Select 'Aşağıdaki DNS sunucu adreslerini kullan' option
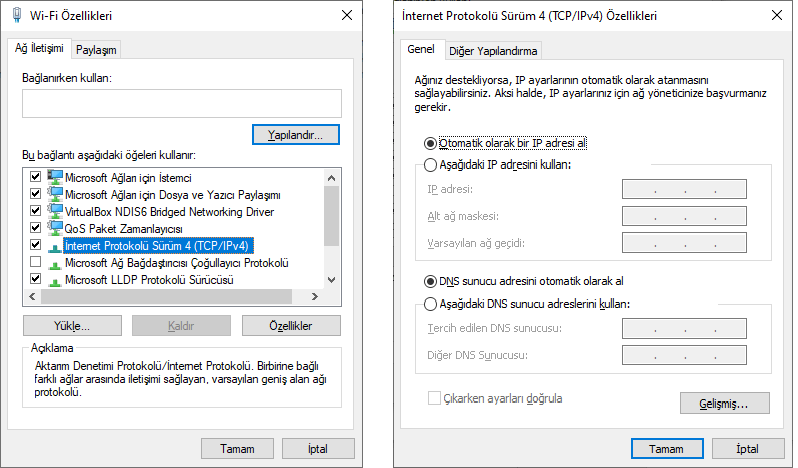Screen dimensions: 798x468 (x=431, y=304)
